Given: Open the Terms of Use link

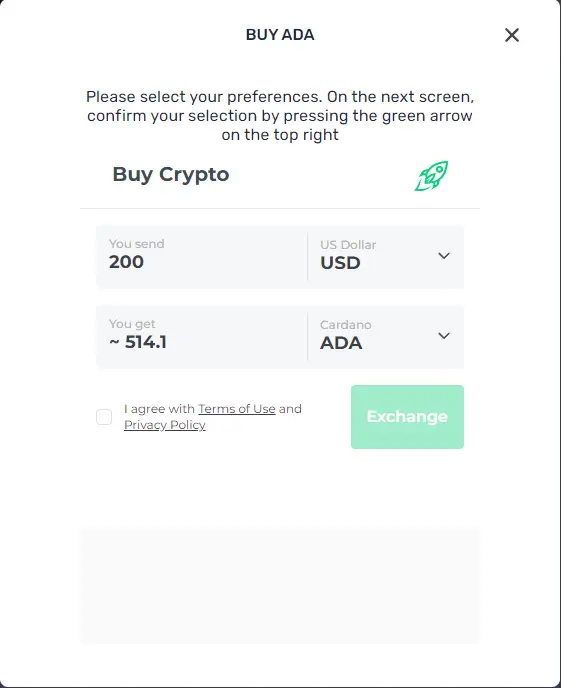Looking at the screenshot, I should pyautogui.click(x=237, y=409).
